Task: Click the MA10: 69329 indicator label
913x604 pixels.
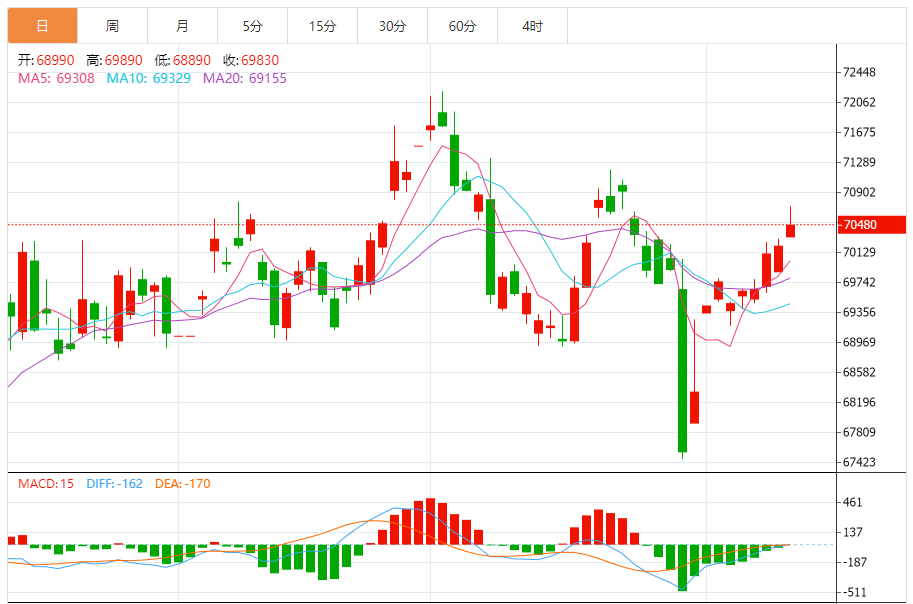Action: coord(149,78)
